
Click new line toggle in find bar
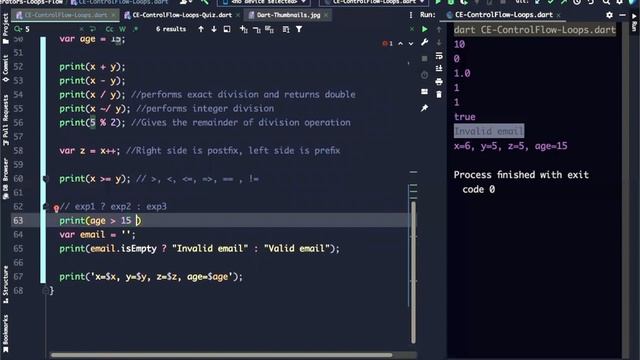[x=93, y=29]
